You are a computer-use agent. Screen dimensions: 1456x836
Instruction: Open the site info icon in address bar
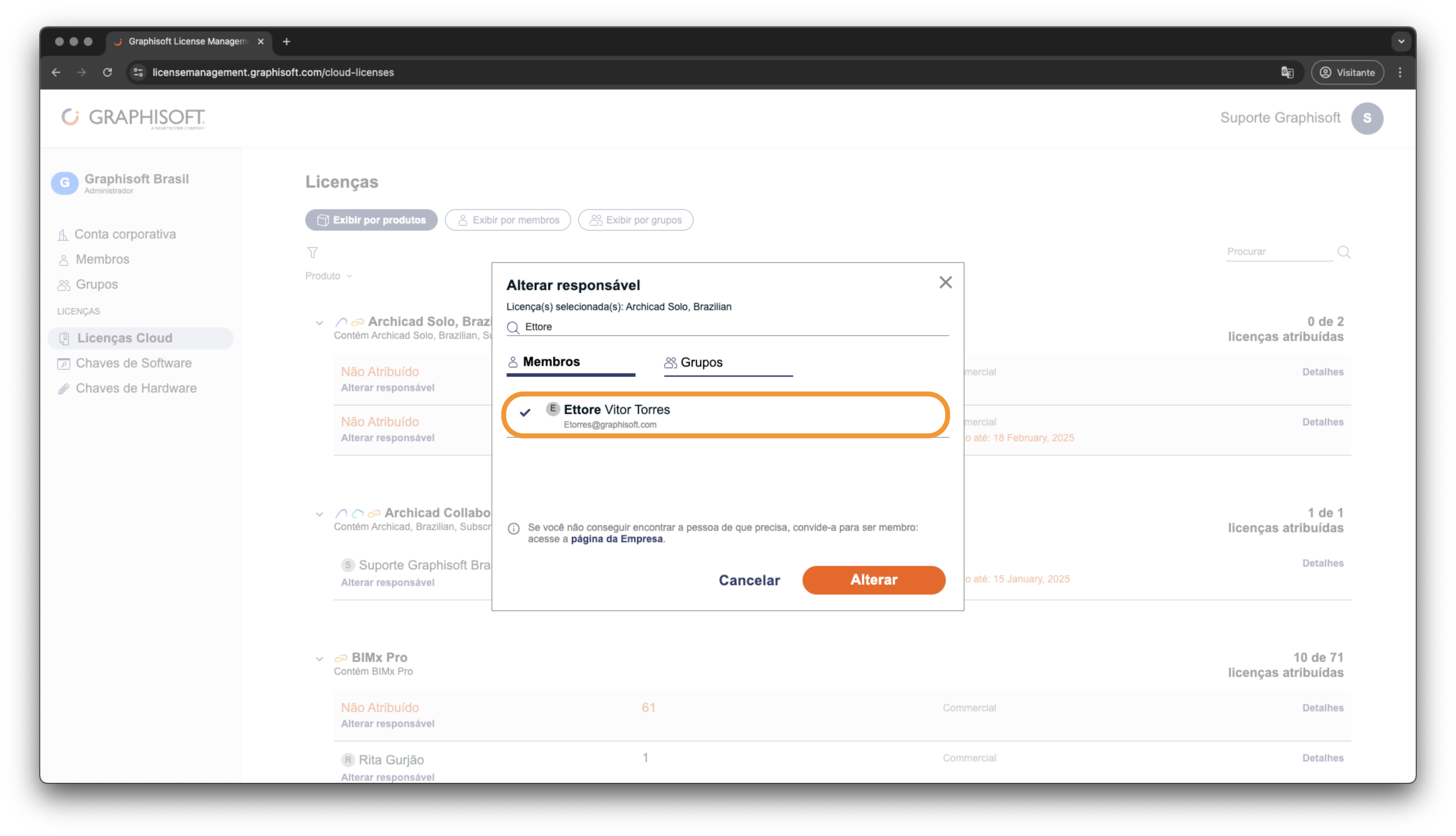pyautogui.click(x=138, y=72)
